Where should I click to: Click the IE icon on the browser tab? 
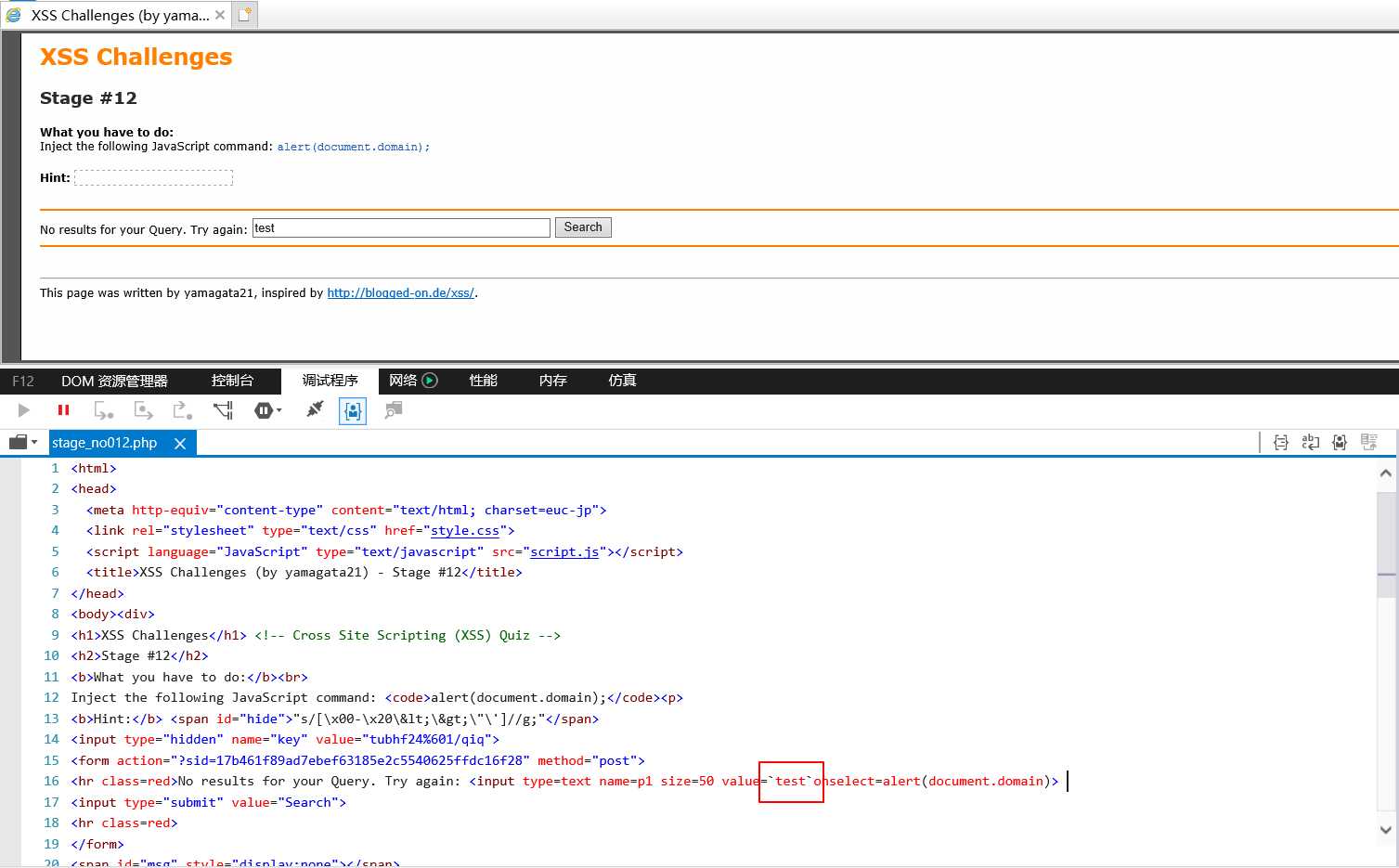click(x=14, y=15)
